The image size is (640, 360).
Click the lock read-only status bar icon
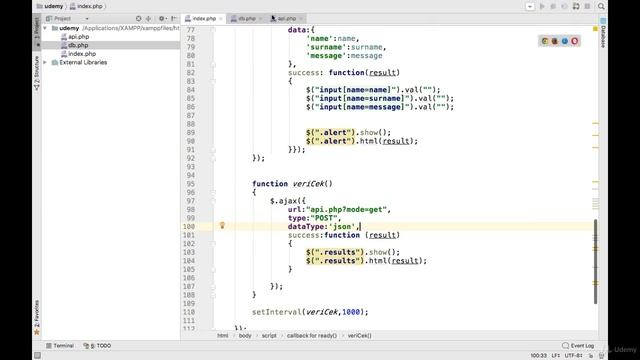(591, 356)
